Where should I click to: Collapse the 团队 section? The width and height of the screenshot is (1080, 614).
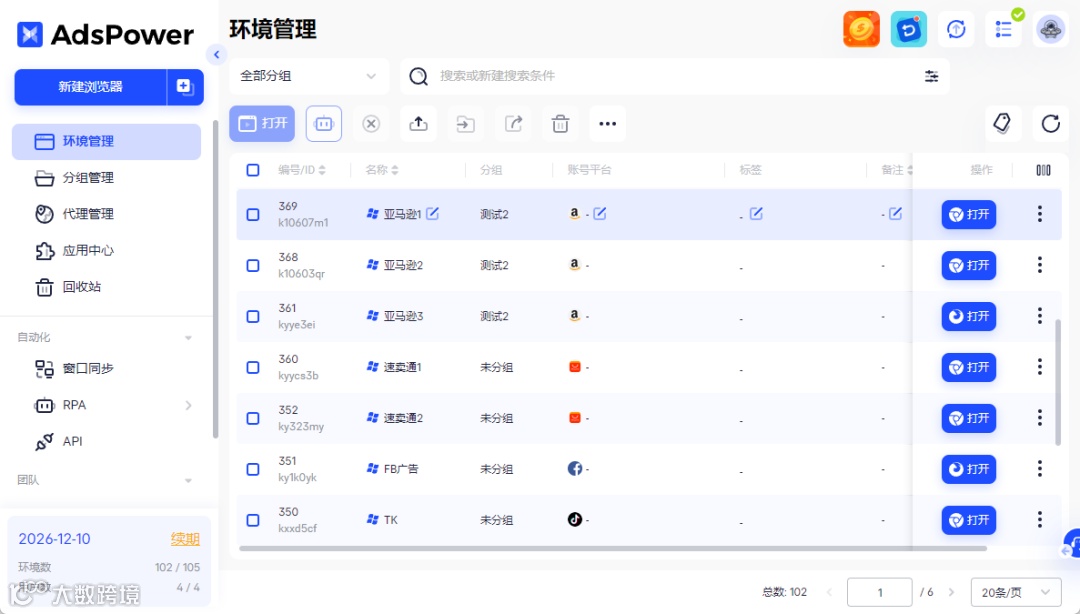pyautogui.click(x=188, y=480)
